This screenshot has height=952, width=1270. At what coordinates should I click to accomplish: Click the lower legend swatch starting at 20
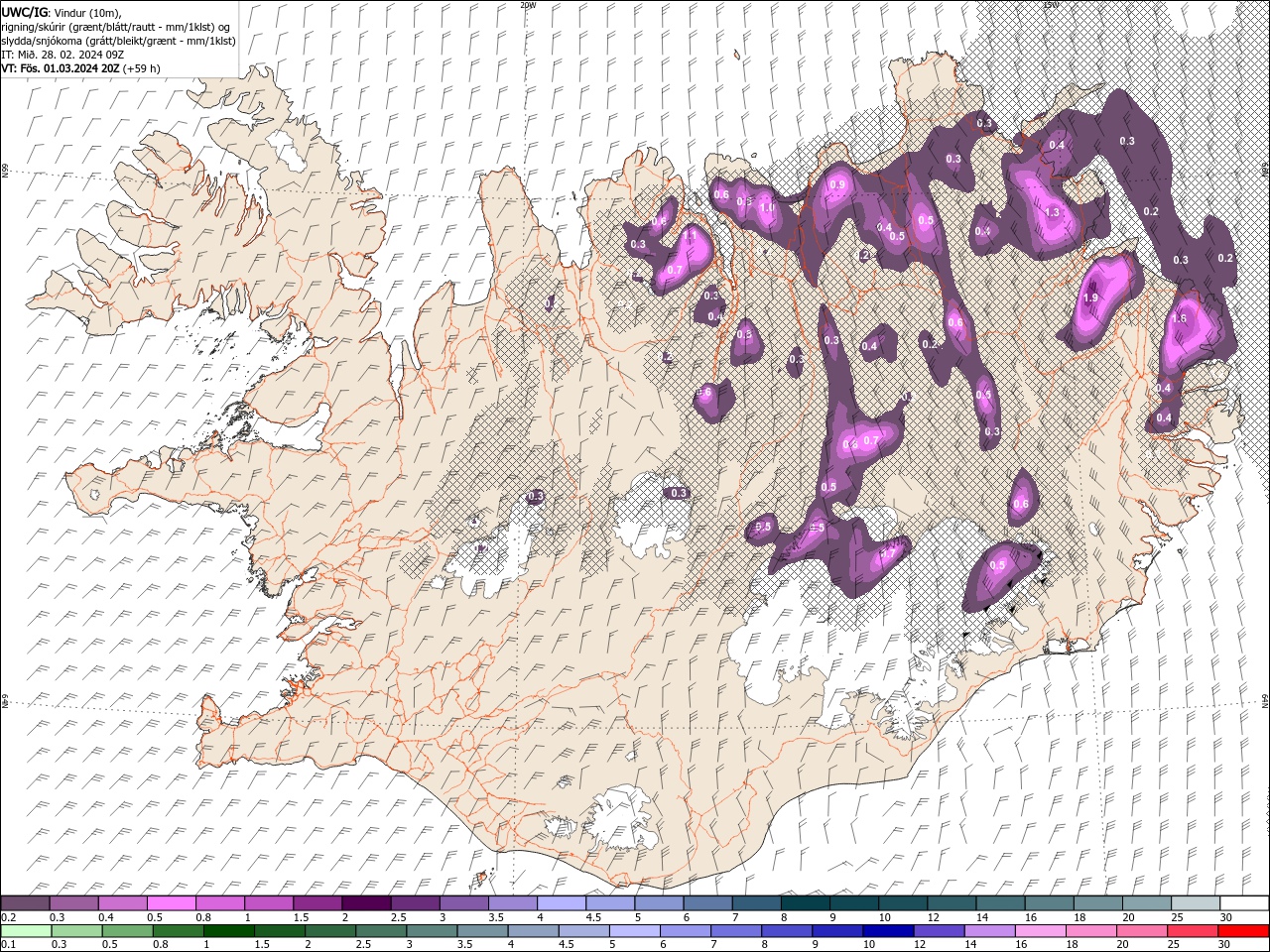1141,931
